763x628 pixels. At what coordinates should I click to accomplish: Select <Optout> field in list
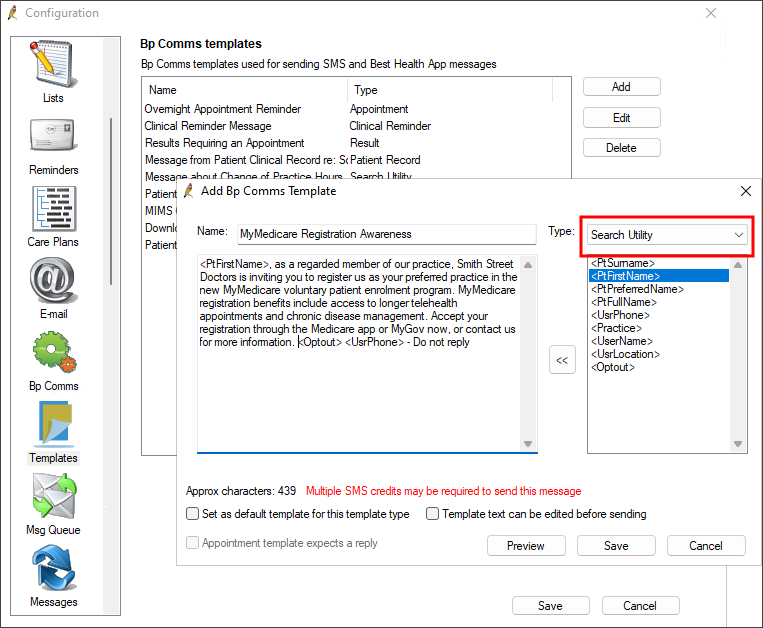(659, 367)
